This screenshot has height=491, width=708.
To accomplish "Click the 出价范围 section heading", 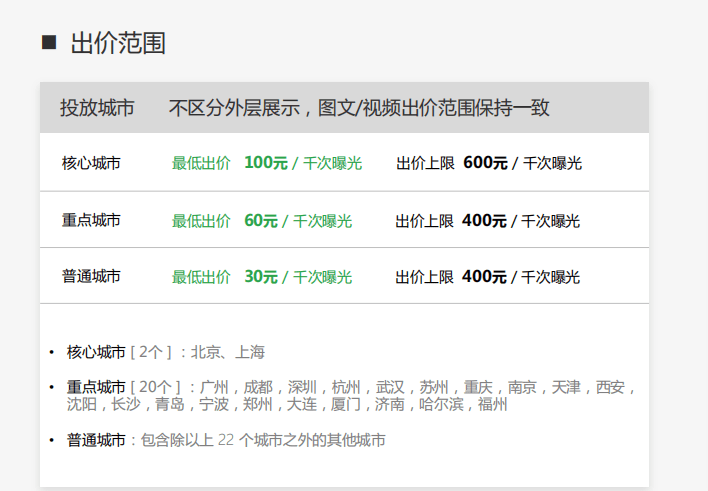I will [117, 43].
